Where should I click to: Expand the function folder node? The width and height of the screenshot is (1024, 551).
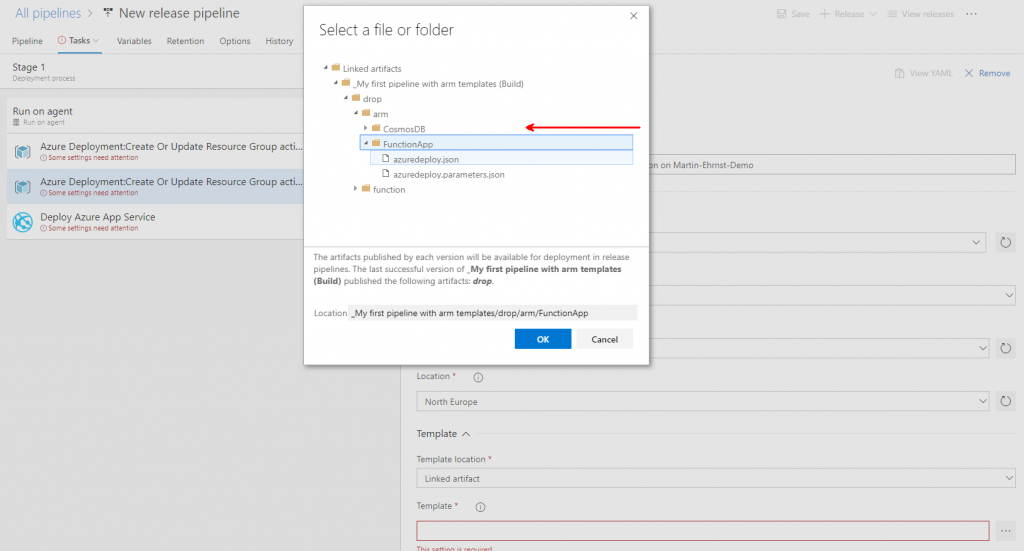coord(356,189)
